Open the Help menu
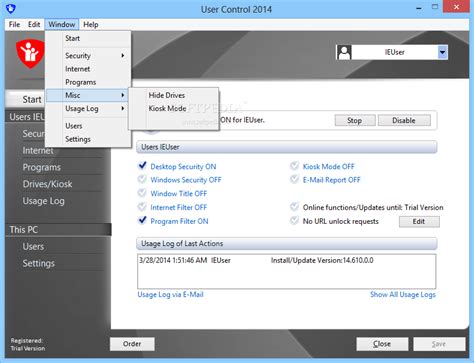The height and width of the screenshot is (363, 474). 91,25
